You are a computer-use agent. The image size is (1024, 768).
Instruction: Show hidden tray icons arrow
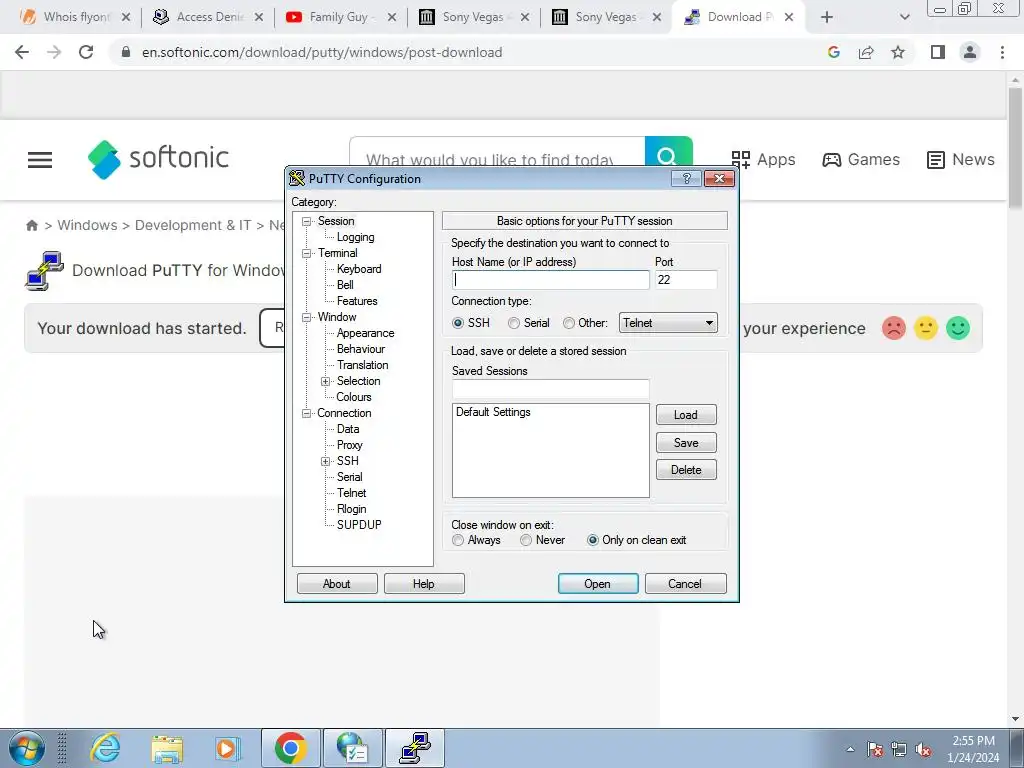850,749
